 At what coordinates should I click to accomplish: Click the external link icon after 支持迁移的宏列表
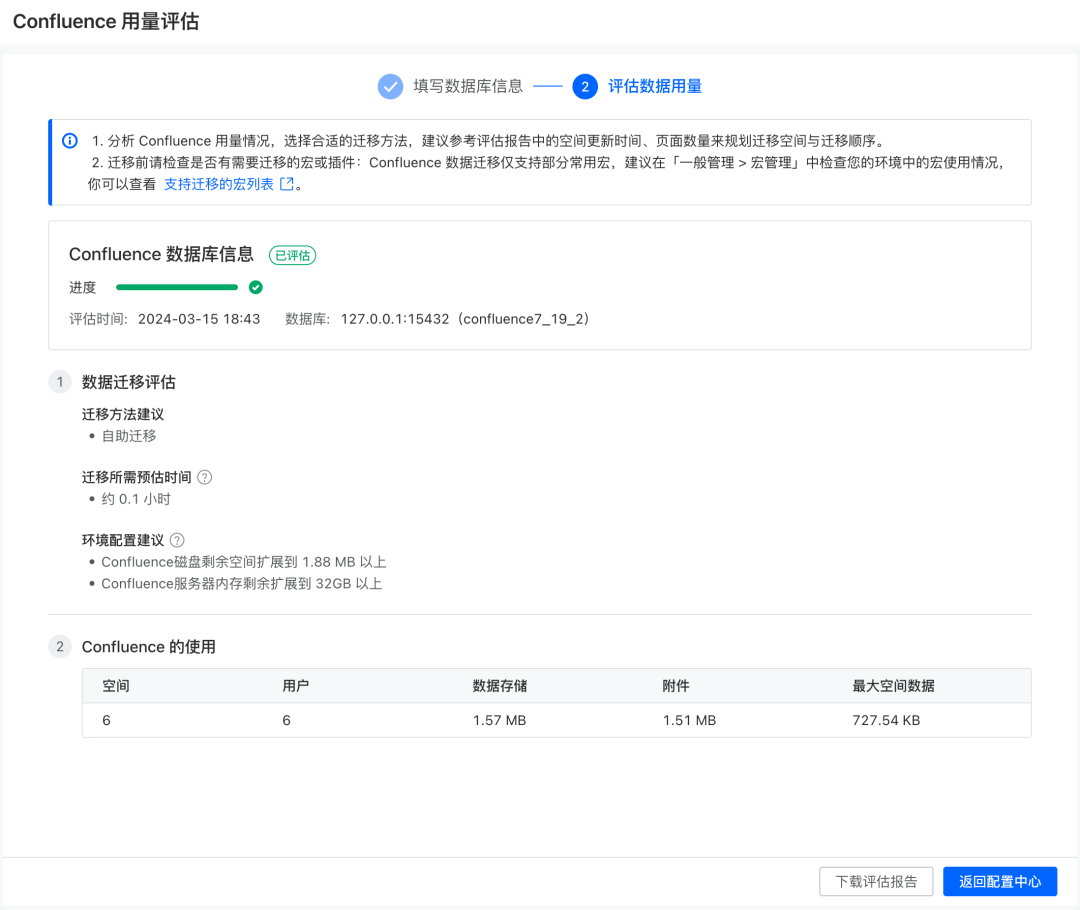(x=287, y=184)
